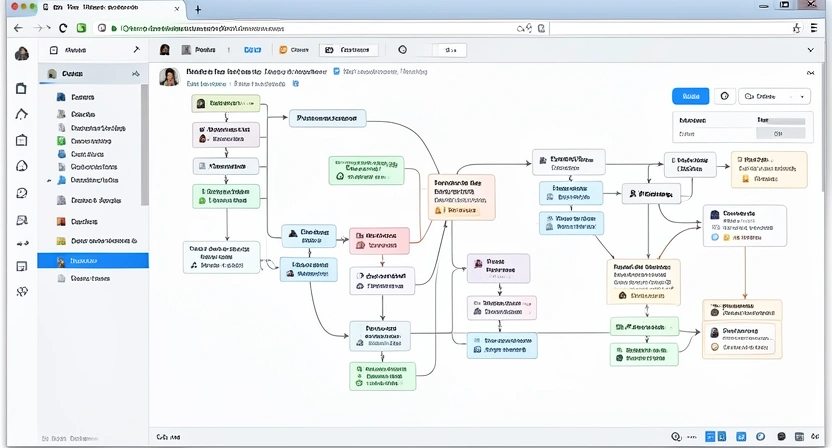Toggle the blue highlighted view icon in status bar
The width and height of the screenshot is (832, 448).
point(710,437)
